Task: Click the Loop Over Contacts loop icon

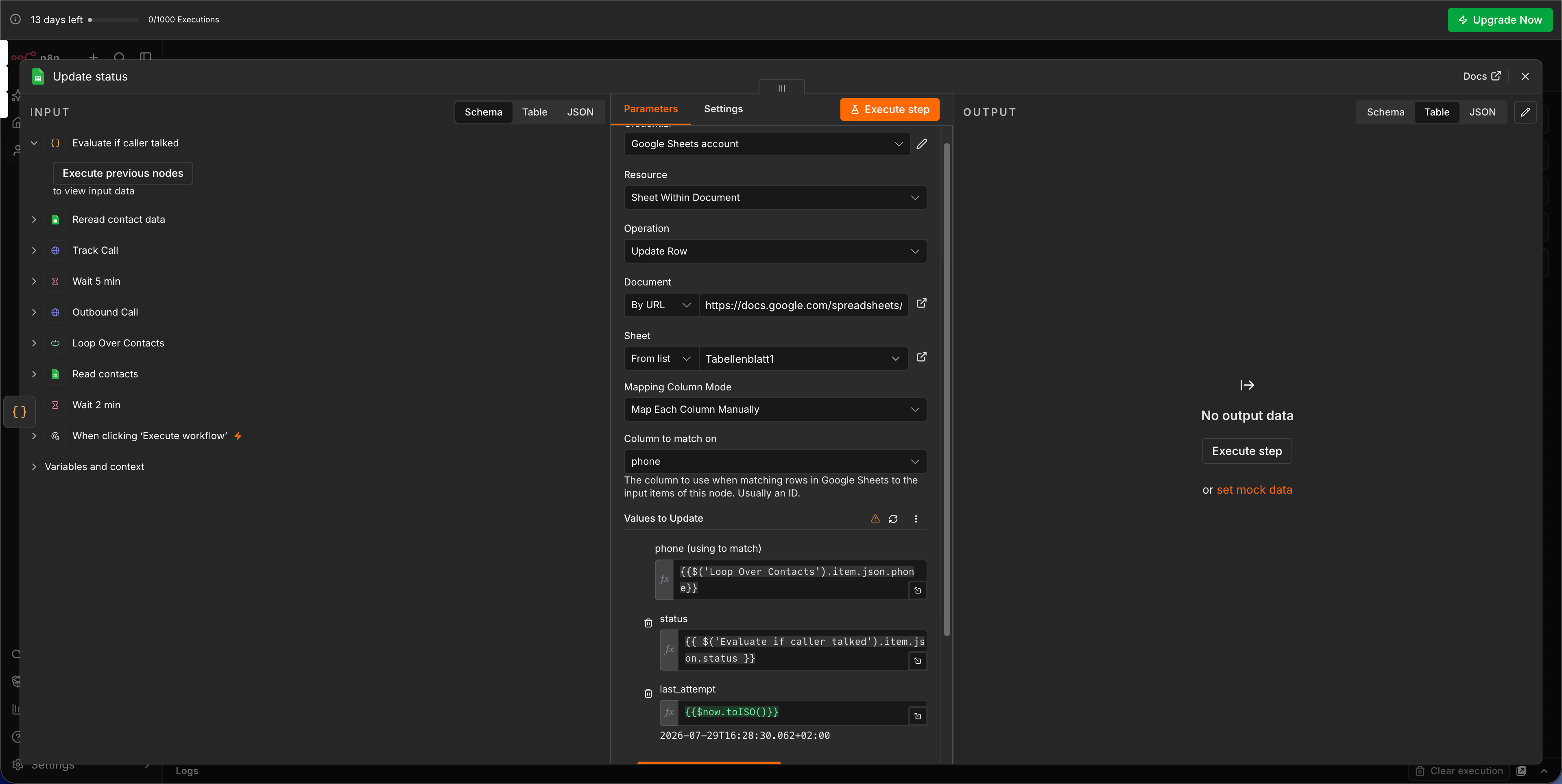Action: coord(55,343)
